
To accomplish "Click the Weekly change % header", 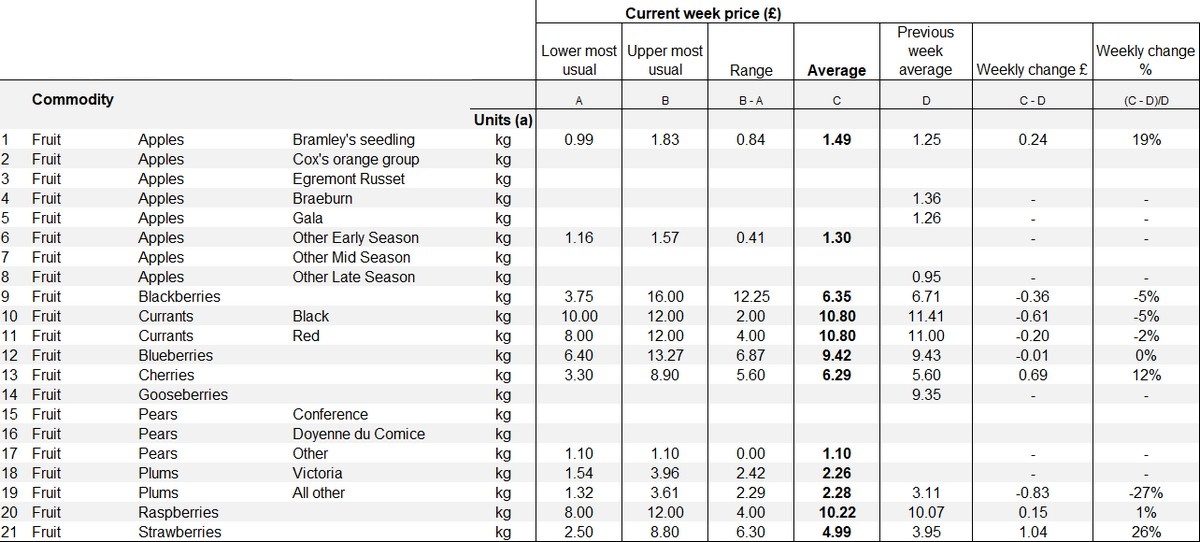I will (1146, 60).
